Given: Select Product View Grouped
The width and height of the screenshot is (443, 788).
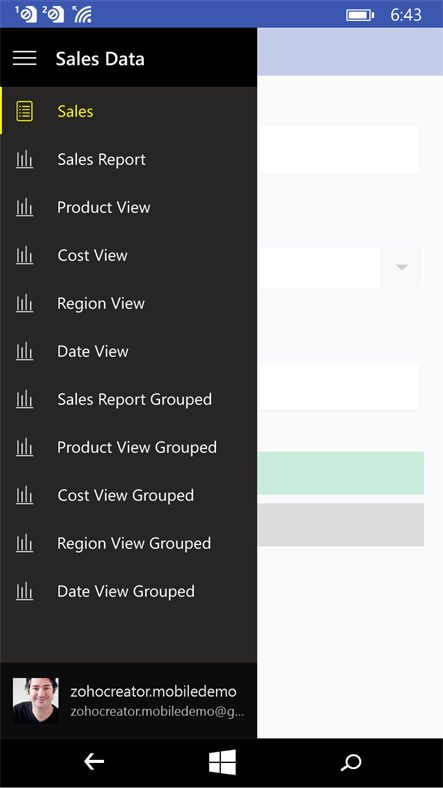Looking at the screenshot, I should 128,447.
